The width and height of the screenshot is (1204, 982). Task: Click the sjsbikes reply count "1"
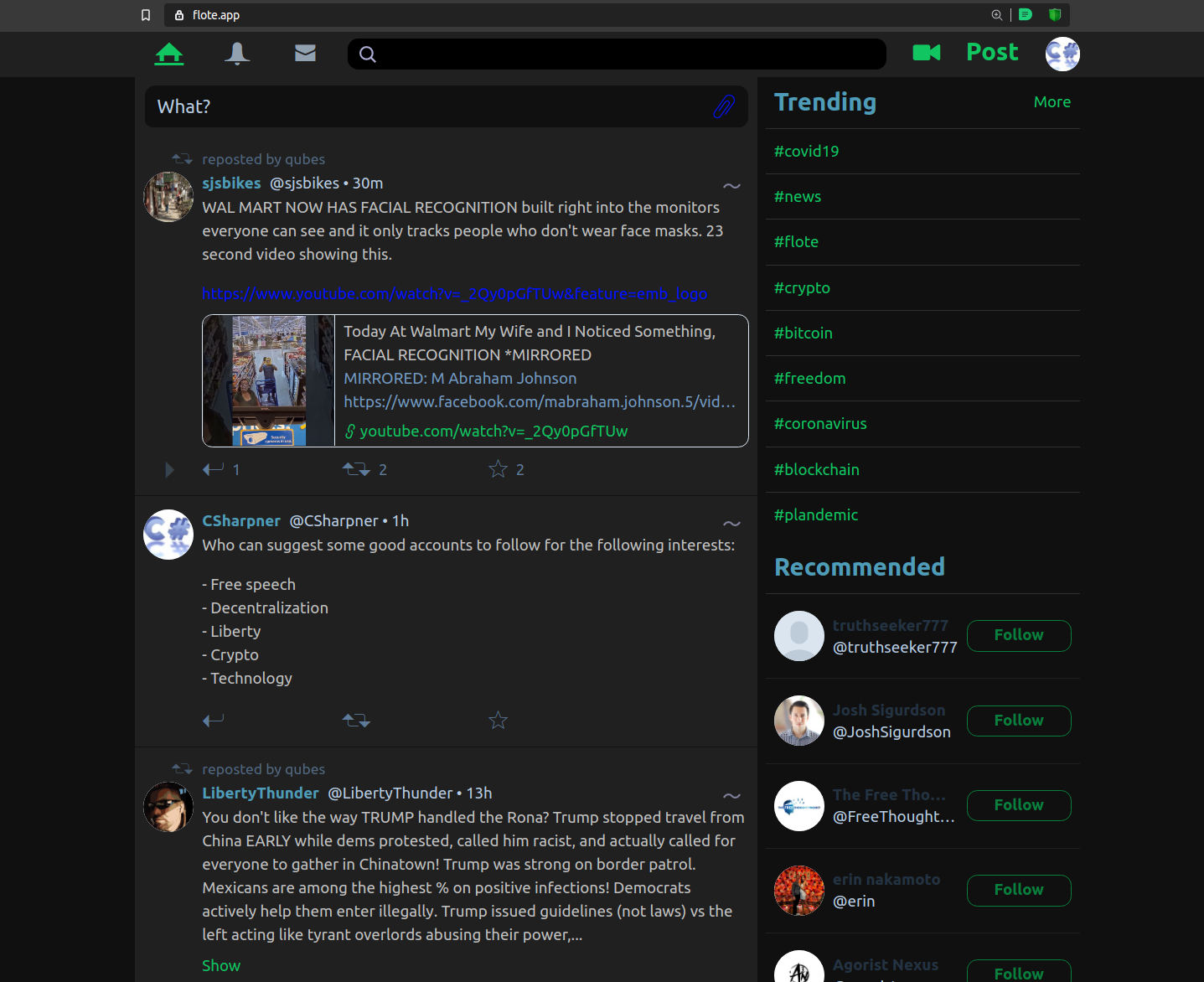[236, 470]
